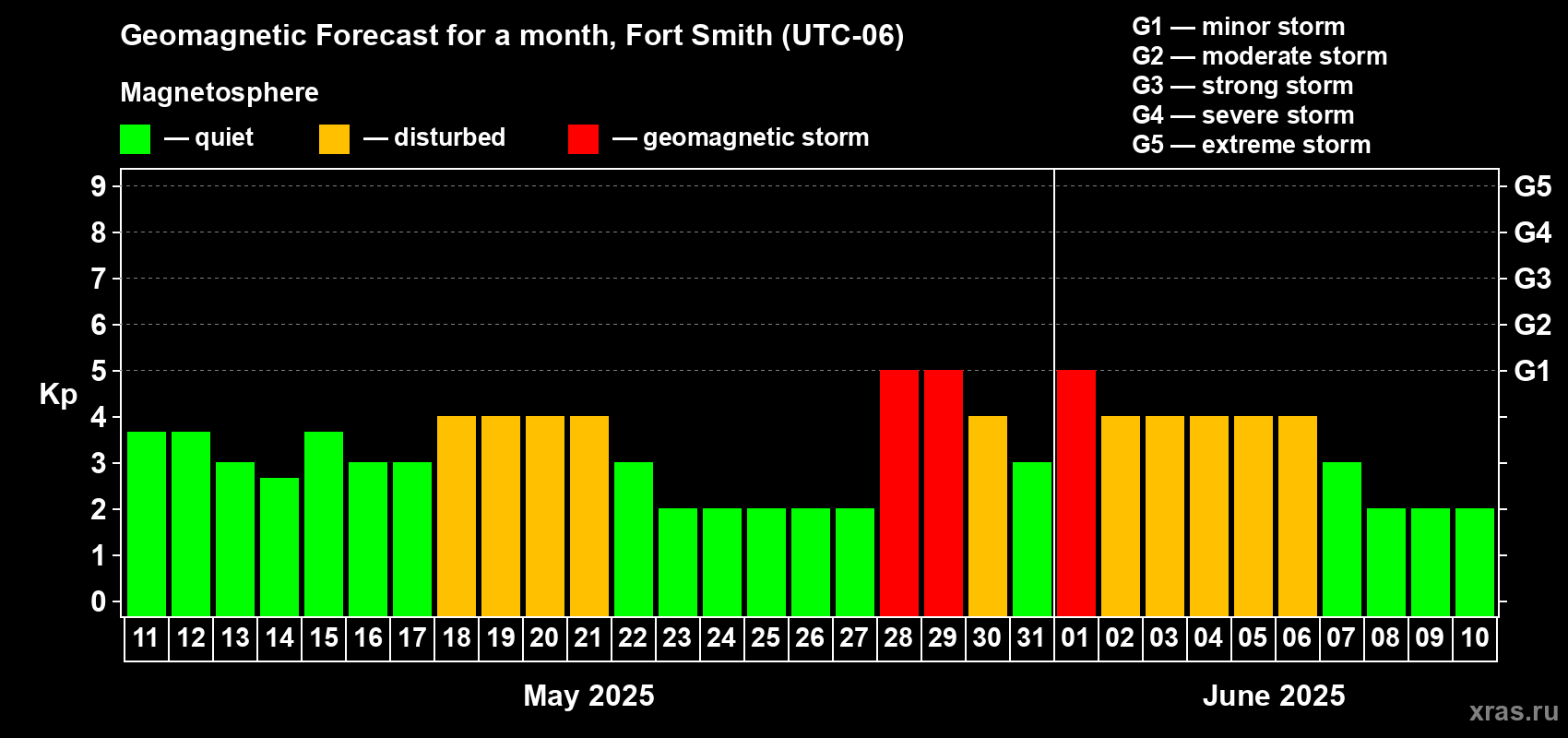This screenshot has height=738, width=1568.
Task: Click the orange bar for May 18
Action: tap(457, 516)
